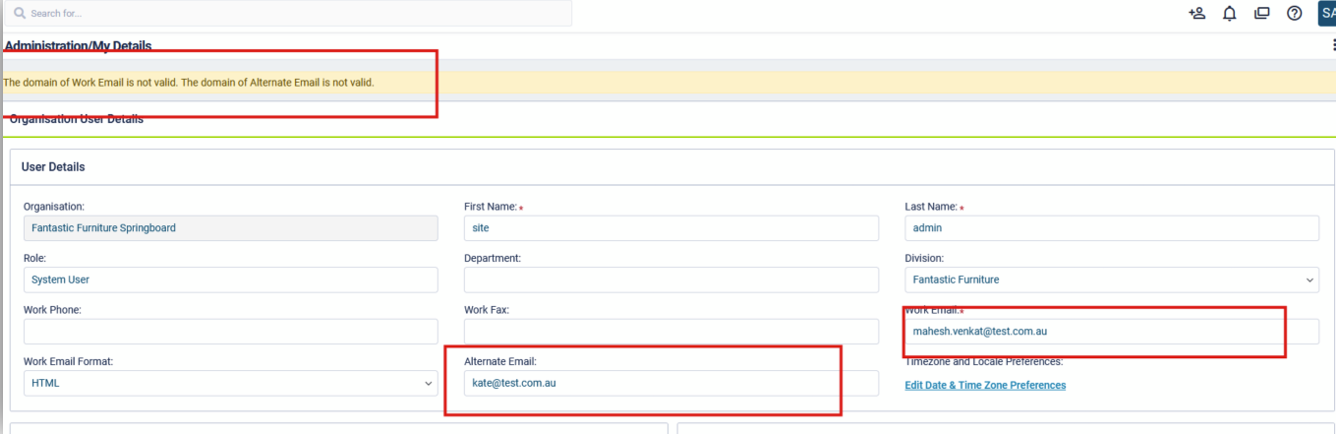Click the stacked windows icon
This screenshot has height=434, width=1336.
(1262, 14)
